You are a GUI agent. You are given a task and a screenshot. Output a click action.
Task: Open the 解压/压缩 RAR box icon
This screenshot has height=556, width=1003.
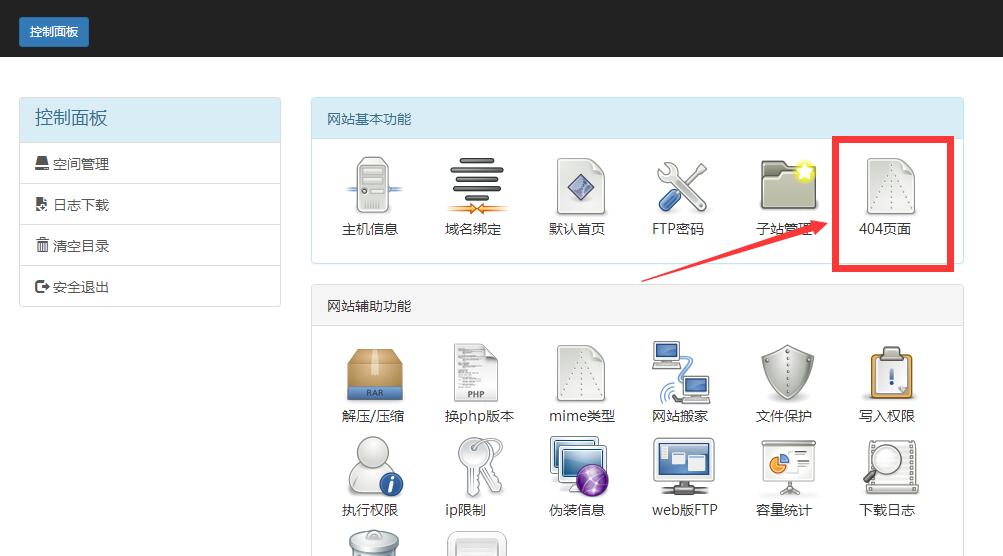[x=375, y=374]
